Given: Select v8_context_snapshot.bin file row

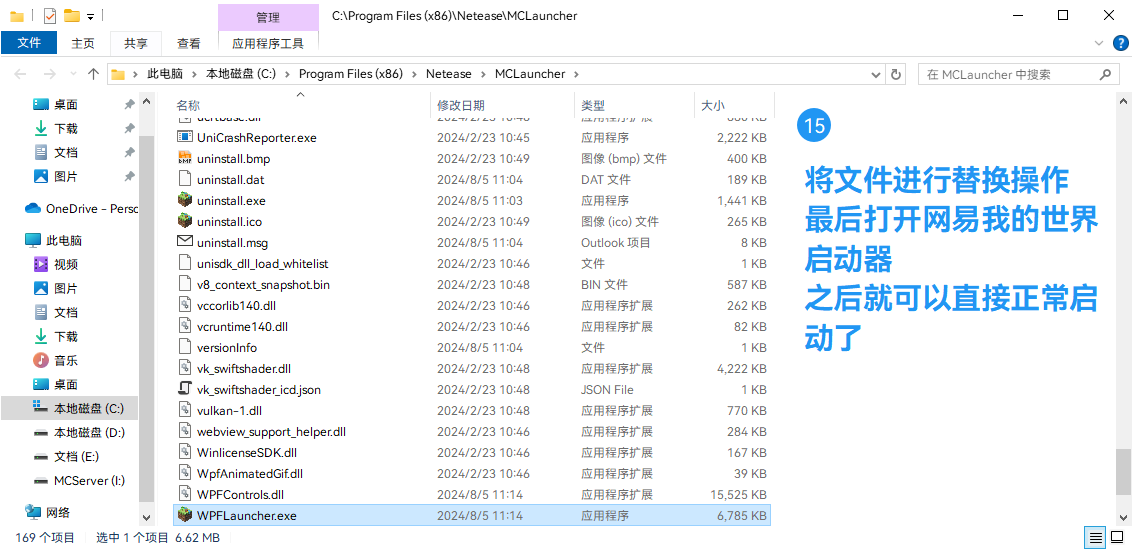Looking at the screenshot, I should point(472,285).
